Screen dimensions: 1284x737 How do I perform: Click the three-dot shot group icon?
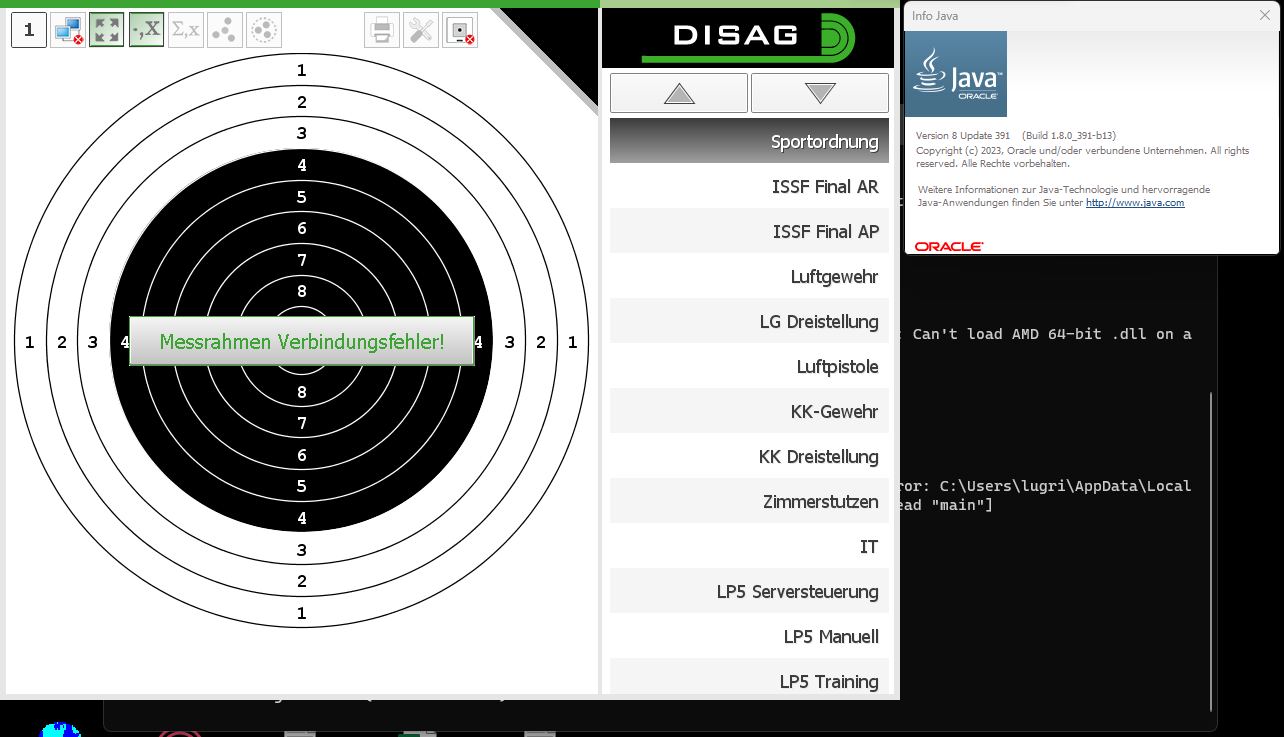pos(225,30)
